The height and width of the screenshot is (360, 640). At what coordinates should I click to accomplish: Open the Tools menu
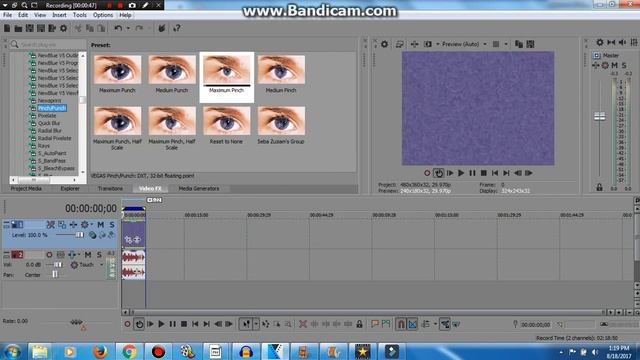[80, 15]
